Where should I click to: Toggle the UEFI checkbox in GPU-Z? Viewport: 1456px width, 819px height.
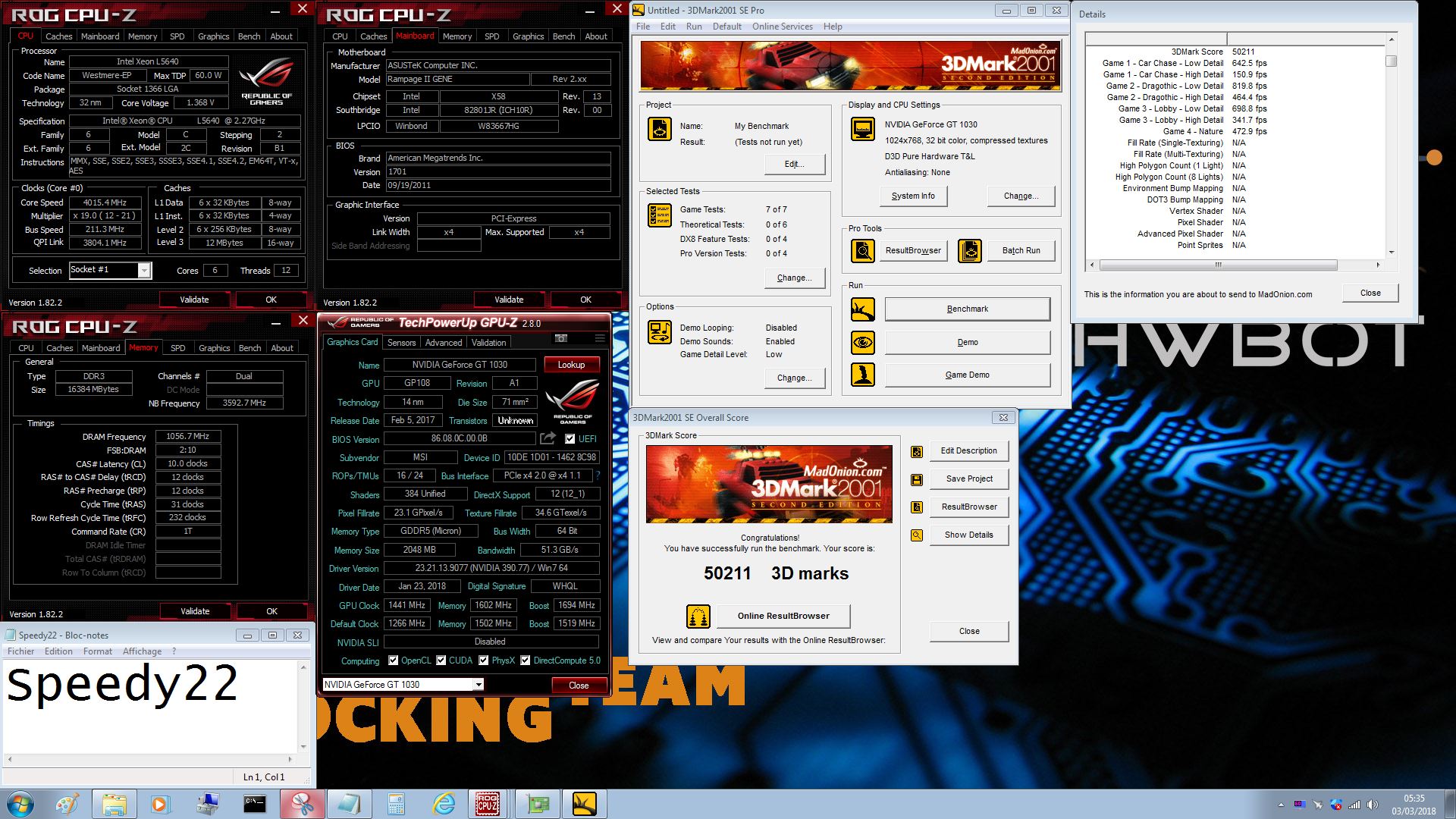570,438
